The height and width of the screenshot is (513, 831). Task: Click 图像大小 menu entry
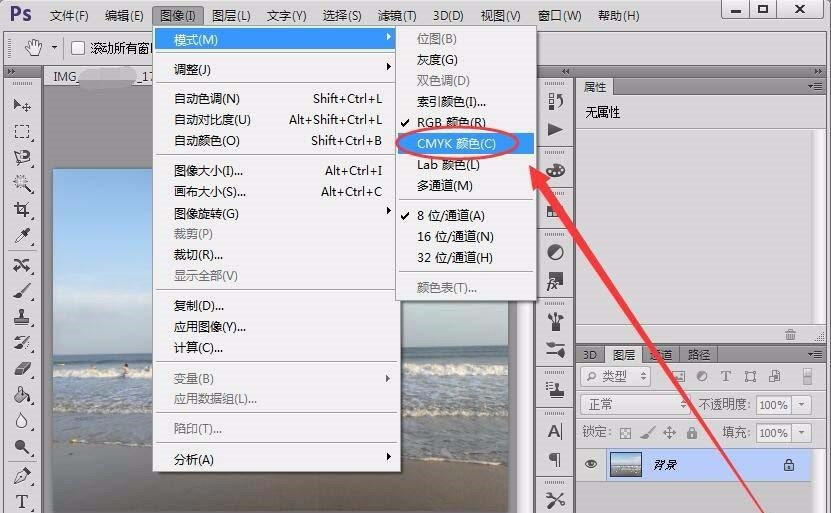point(208,171)
